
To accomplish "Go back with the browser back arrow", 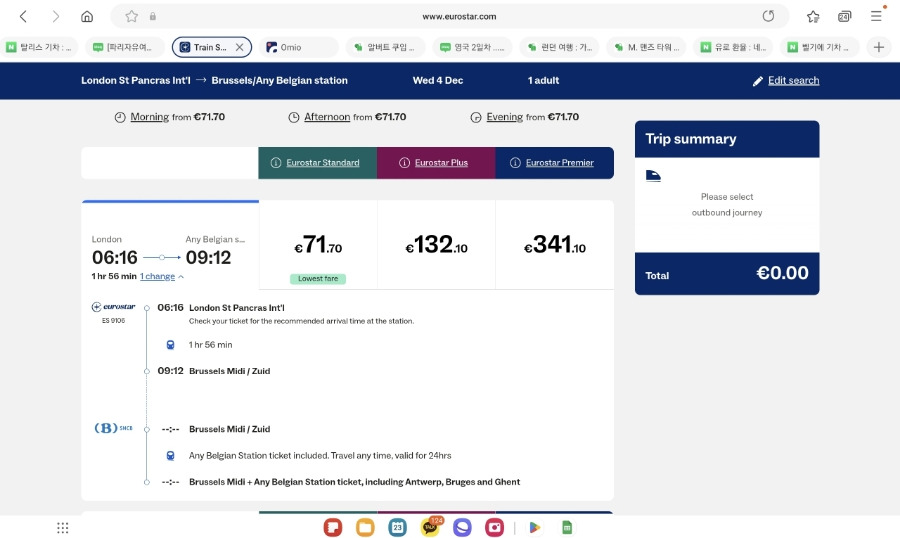I will click(24, 16).
